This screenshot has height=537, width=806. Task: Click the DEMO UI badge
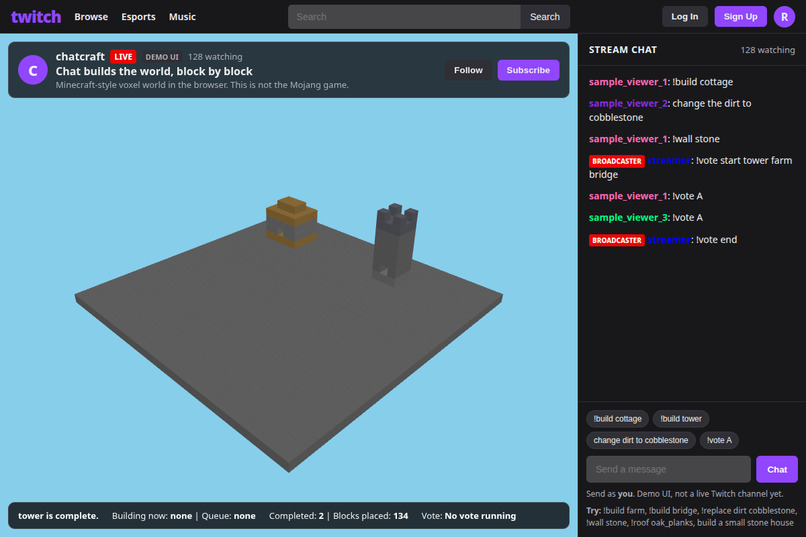pos(162,57)
